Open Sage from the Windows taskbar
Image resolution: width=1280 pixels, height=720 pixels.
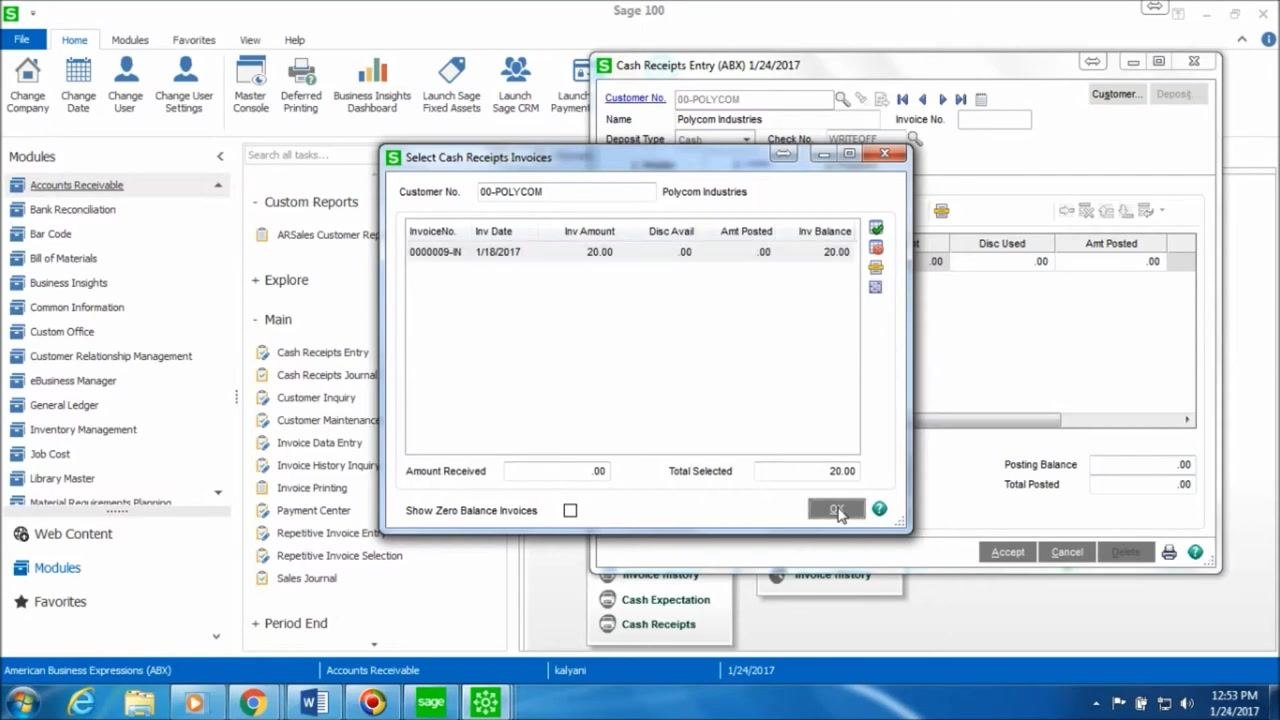pos(431,702)
